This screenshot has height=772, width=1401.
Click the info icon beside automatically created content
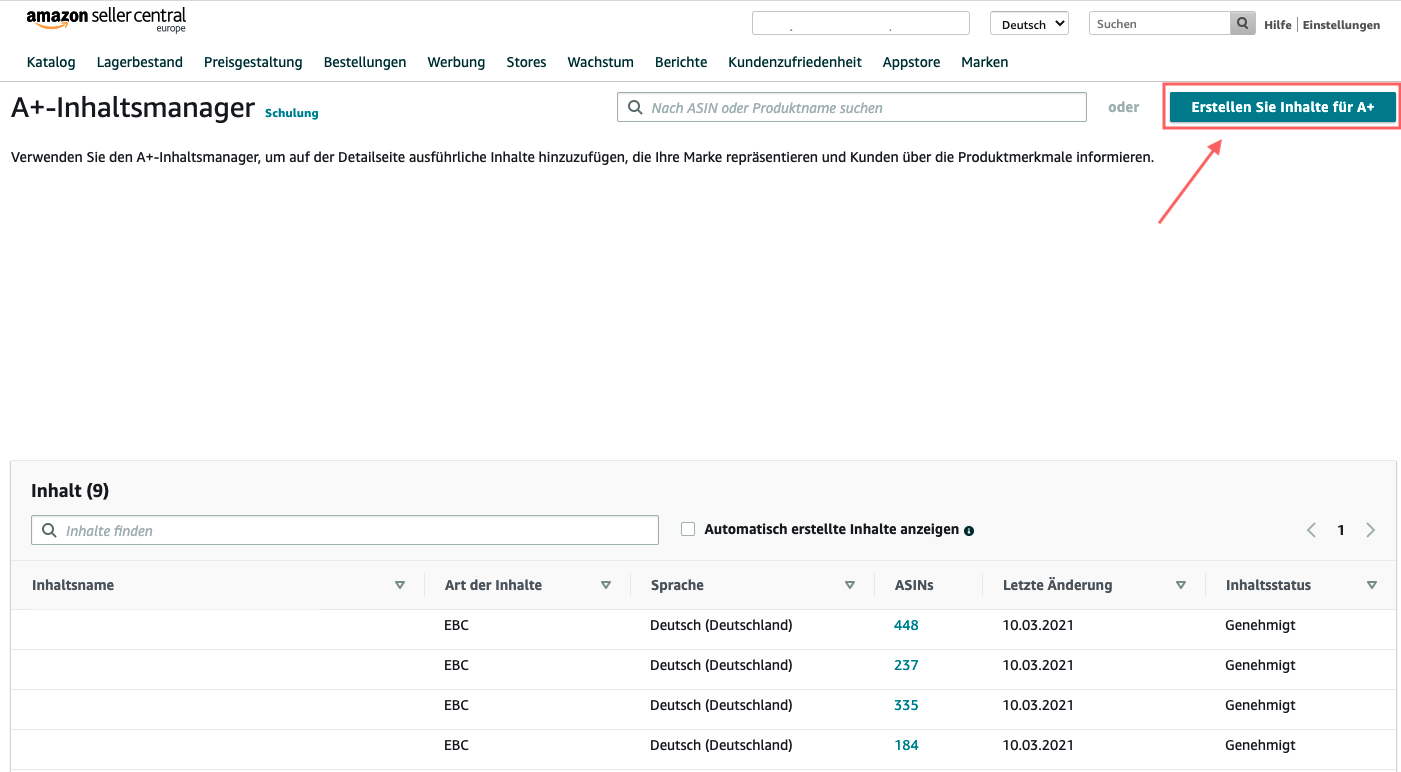pos(969,531)
